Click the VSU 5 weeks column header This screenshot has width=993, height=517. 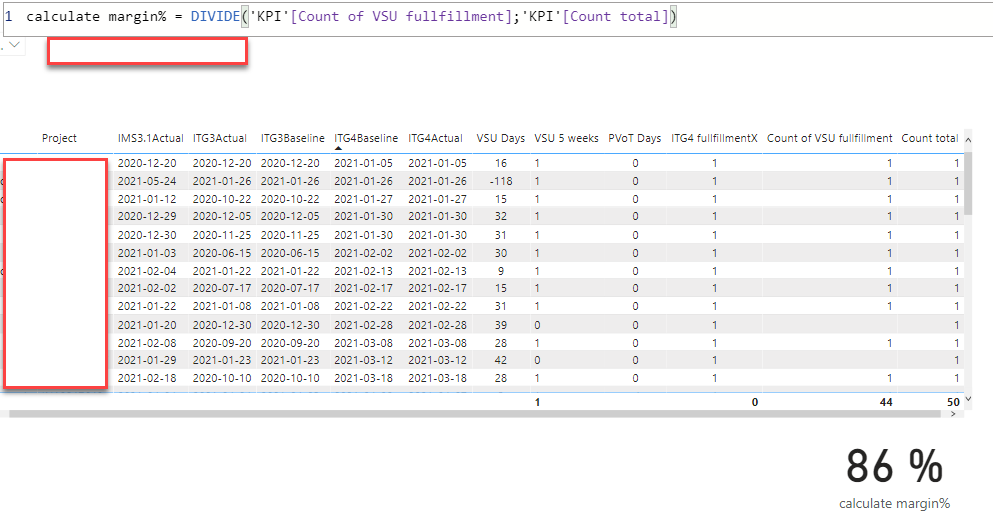tap(566, 138)
